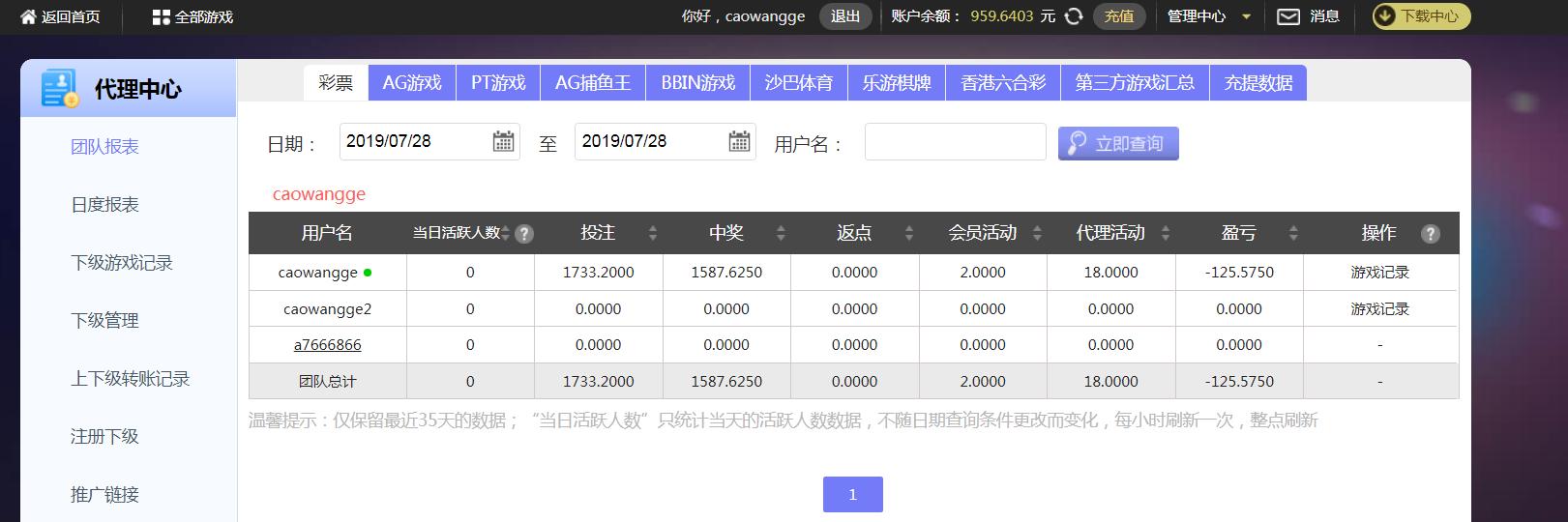Image resolution: width=1568 pixels, height=522 pixels.
Task: Click the 退出 logout button
Action: point(845,16)
